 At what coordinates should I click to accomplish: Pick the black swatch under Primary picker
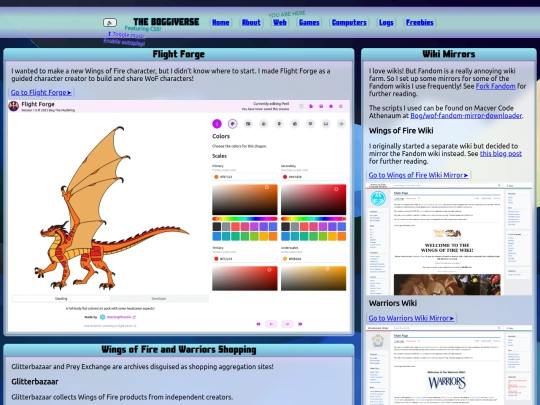click(217, 226)
